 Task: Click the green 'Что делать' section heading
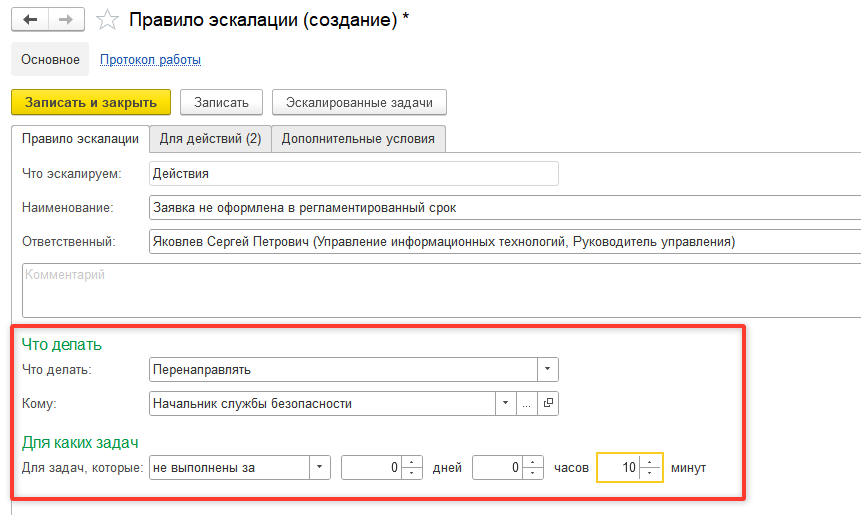62,345
